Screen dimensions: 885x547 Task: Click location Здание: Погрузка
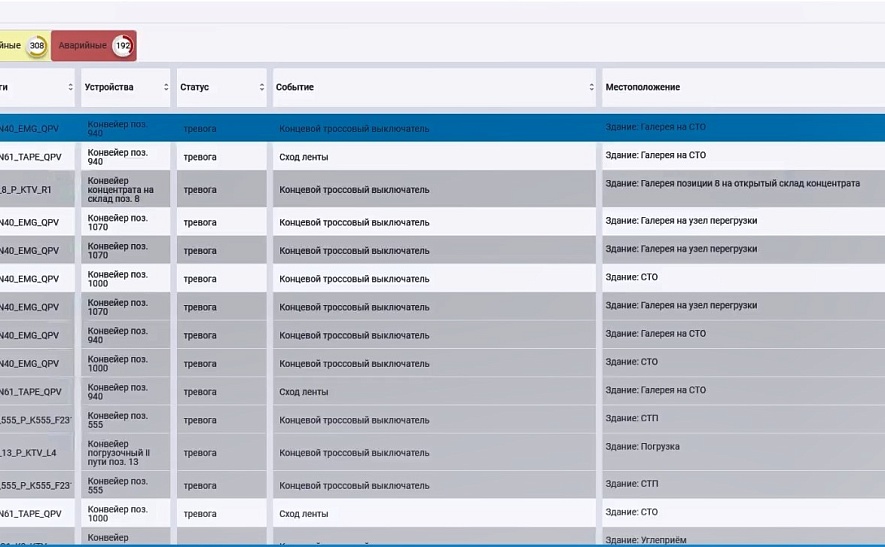pos(642,447)
